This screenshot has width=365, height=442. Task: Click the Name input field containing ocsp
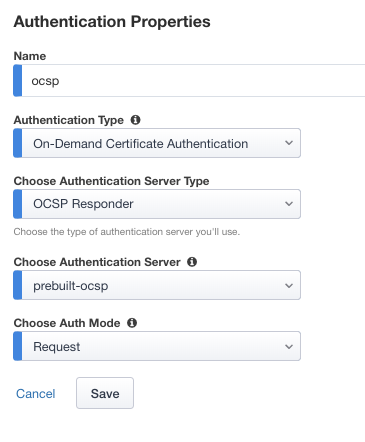point(189,81)
